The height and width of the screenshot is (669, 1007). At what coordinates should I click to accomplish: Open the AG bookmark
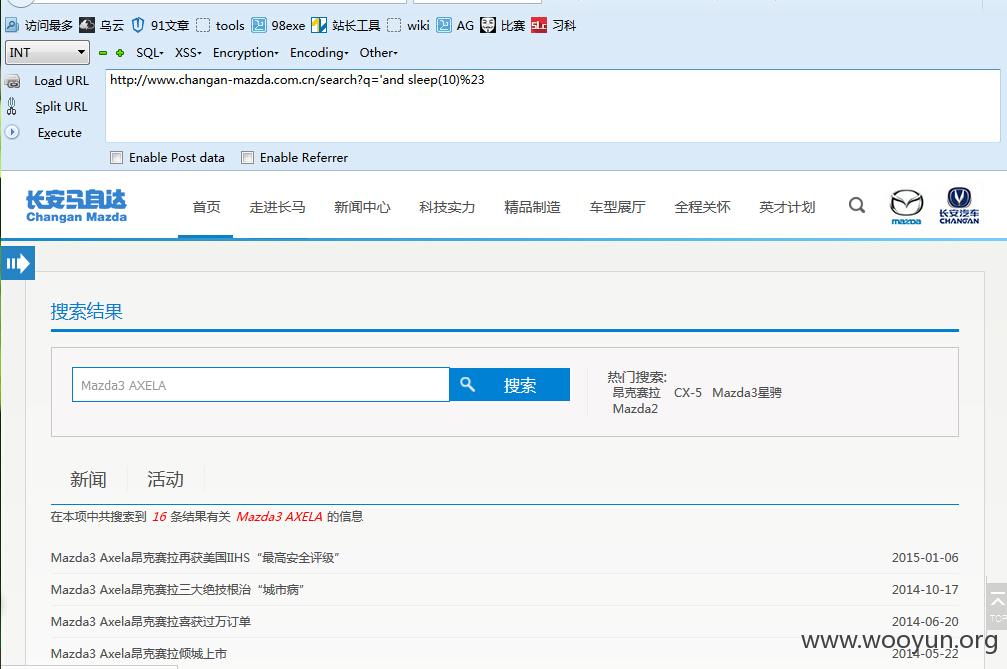[455, 25]
